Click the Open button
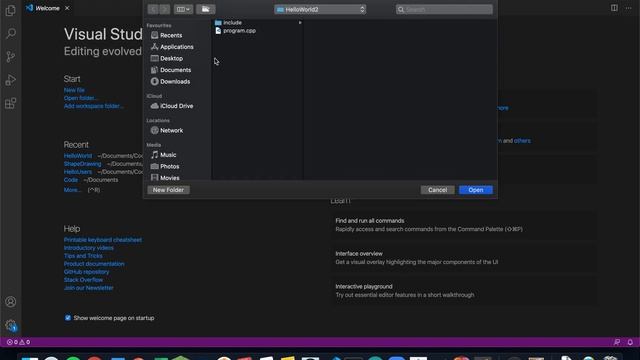 click(476, 190)
